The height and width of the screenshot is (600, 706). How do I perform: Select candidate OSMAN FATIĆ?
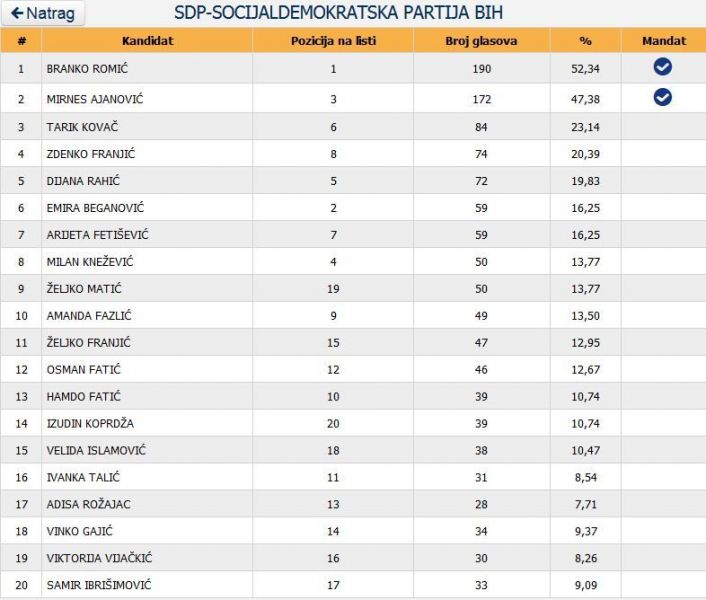84,370
